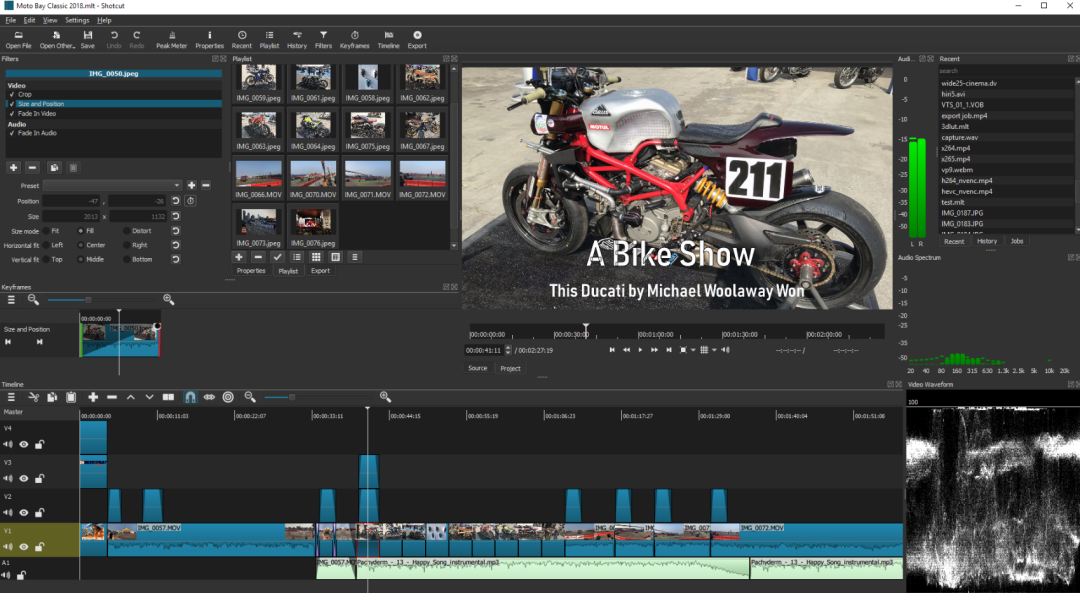Click the ripple all tracks icon
1080x593 pixels.
(228, 397)
